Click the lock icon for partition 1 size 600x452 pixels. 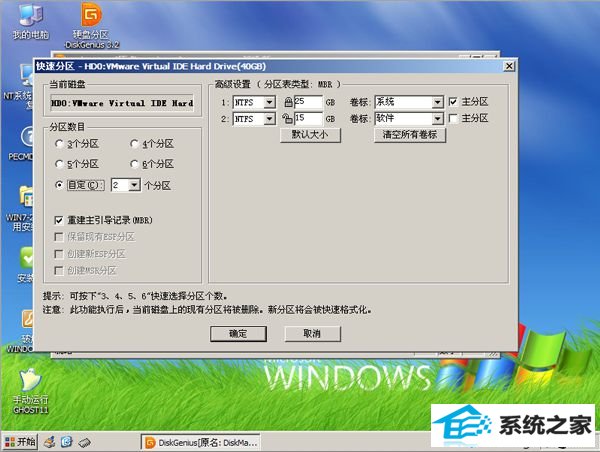[288, 102]
